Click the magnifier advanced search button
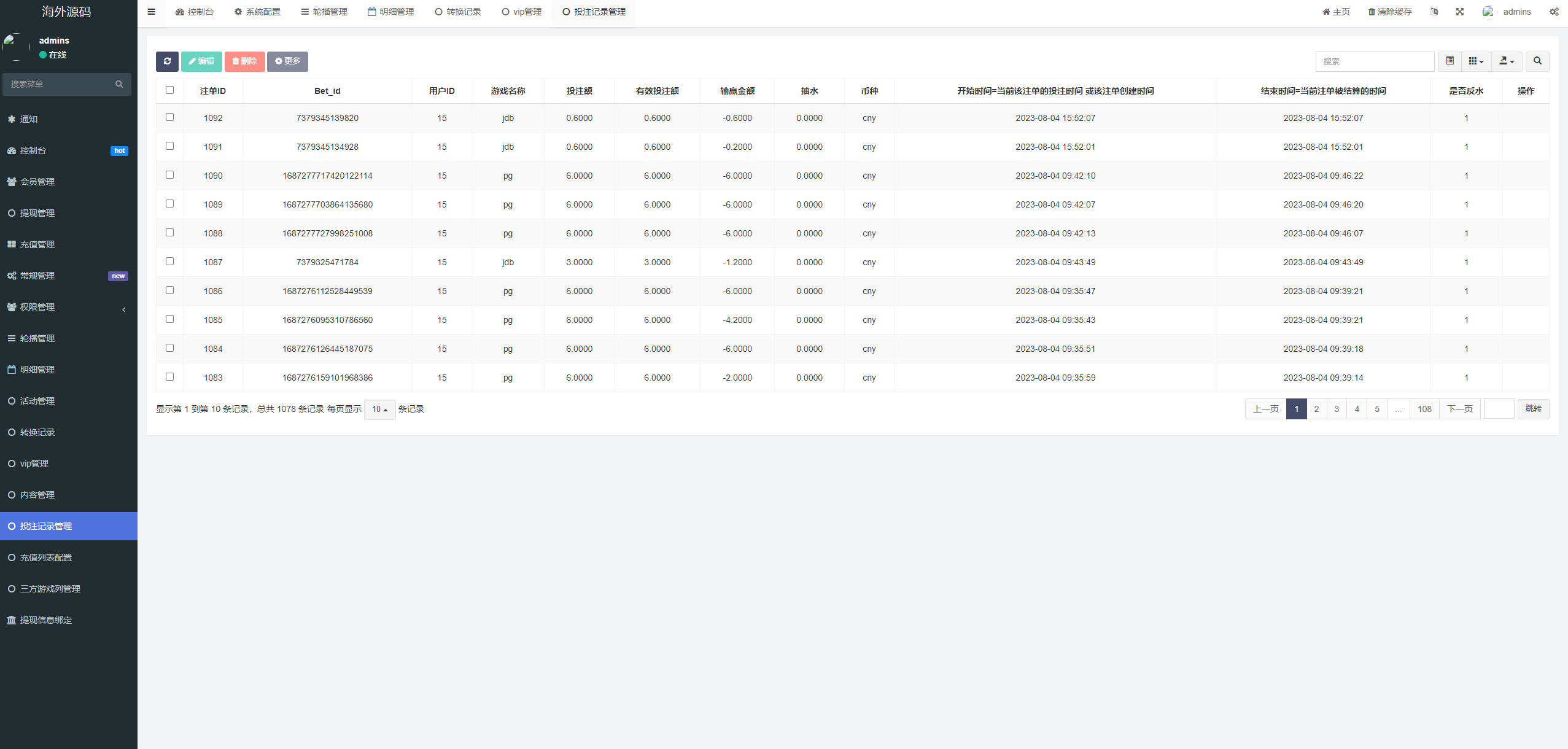 click(x=1537, y=61)
